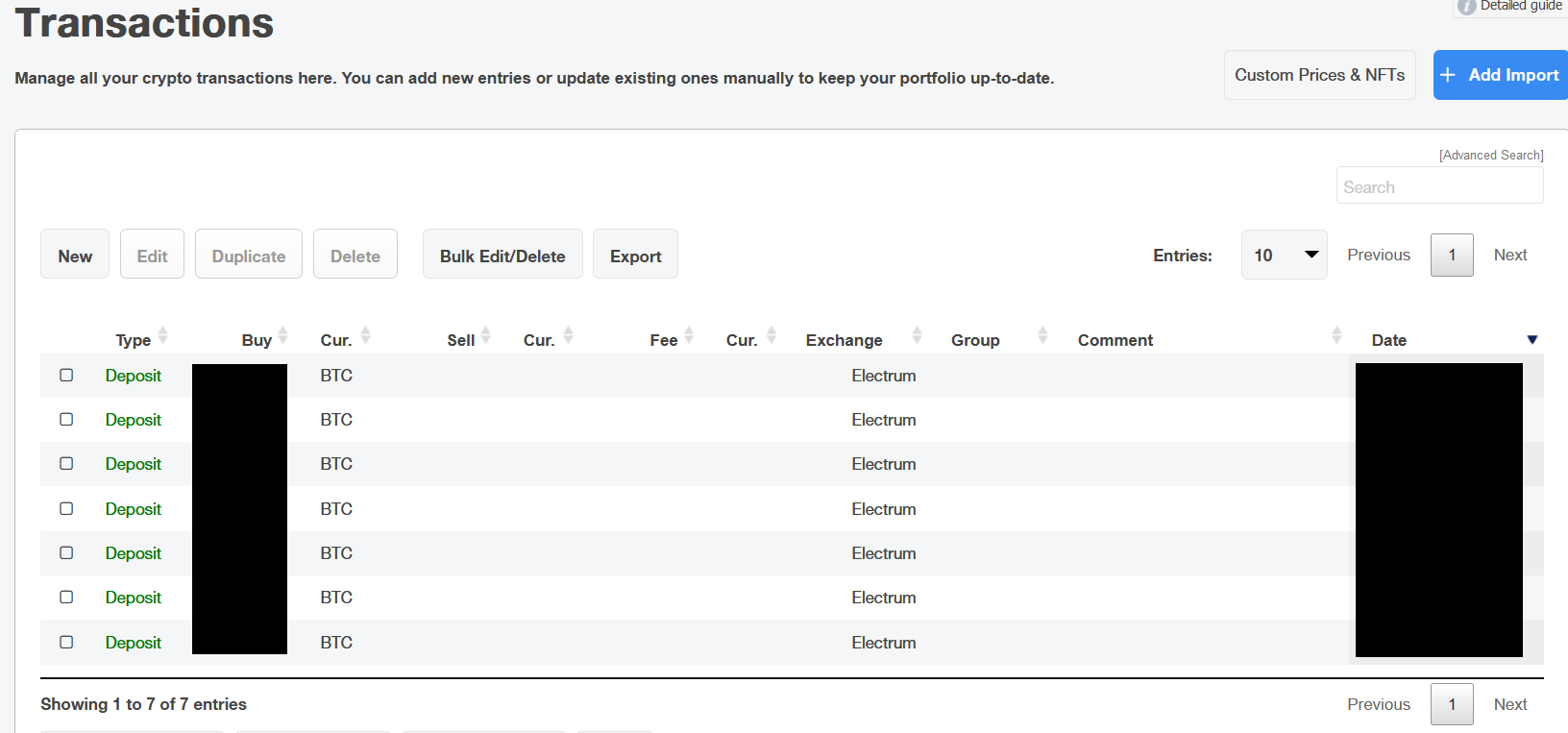The image size is (1568, 733).
Task: Click the Type column header label
Action: click(134, 340)
